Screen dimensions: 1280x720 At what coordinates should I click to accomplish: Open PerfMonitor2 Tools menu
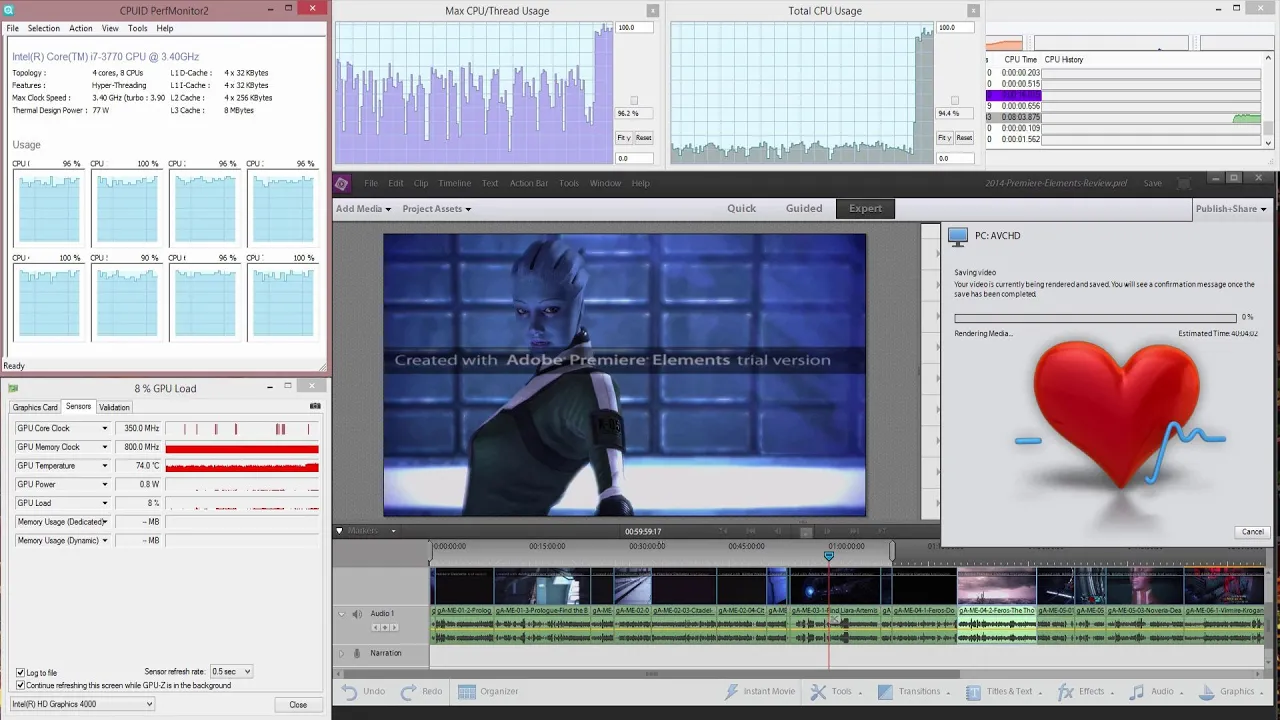[x=137, y=28]
